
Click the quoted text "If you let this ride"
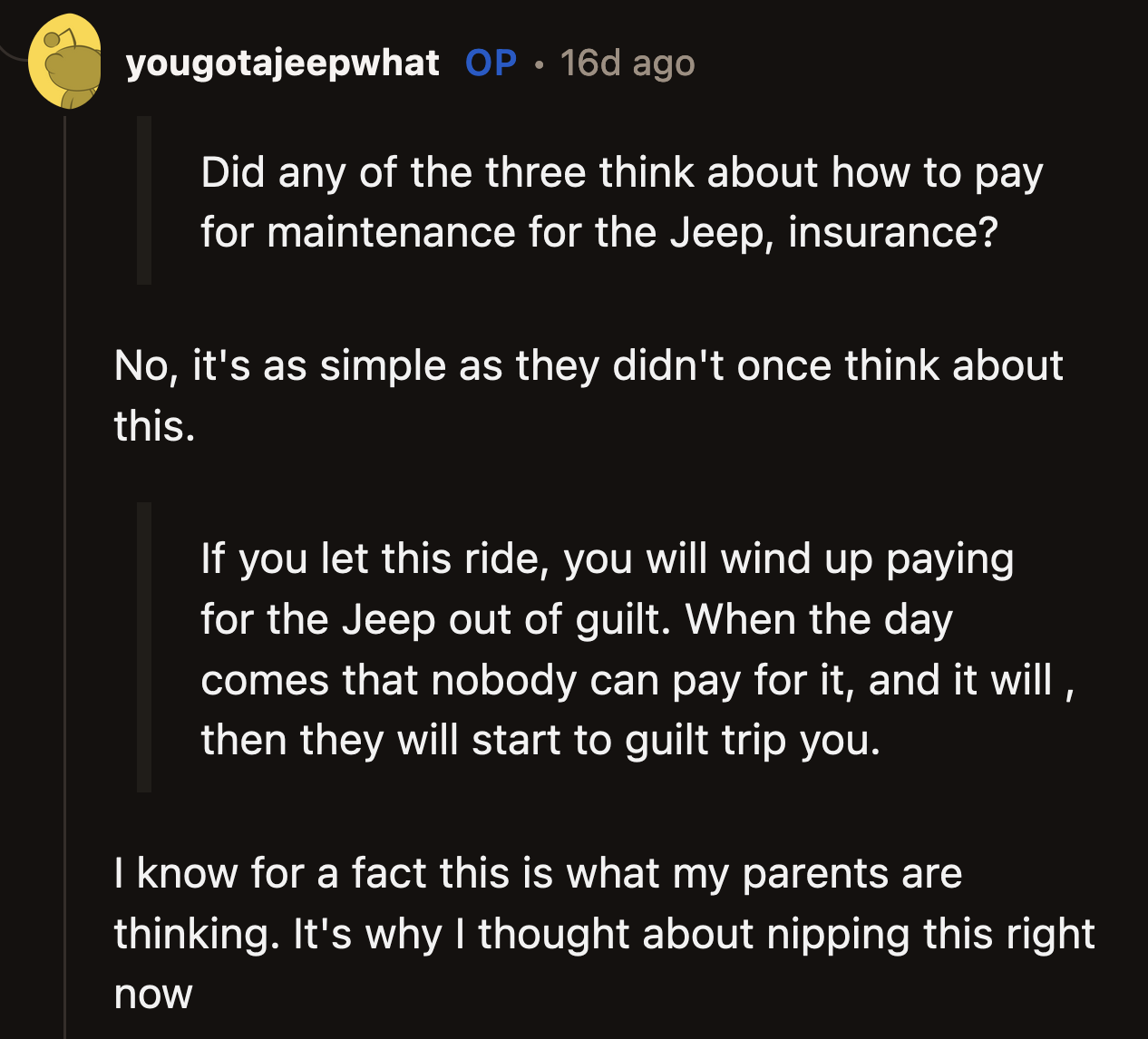(x=375, y=558)
